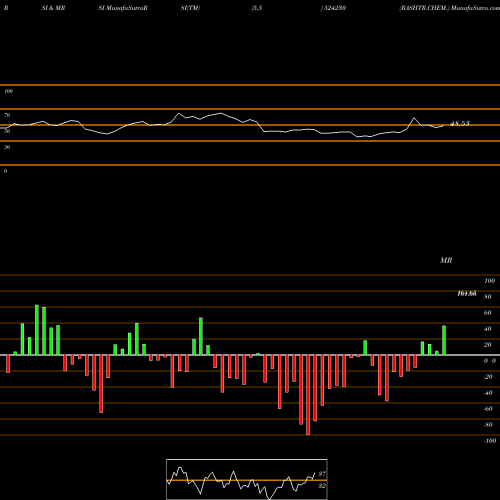Click the '-80' label on MR axis
The width and height of the screenshot is (500, 500).
(x=488, y=425)
